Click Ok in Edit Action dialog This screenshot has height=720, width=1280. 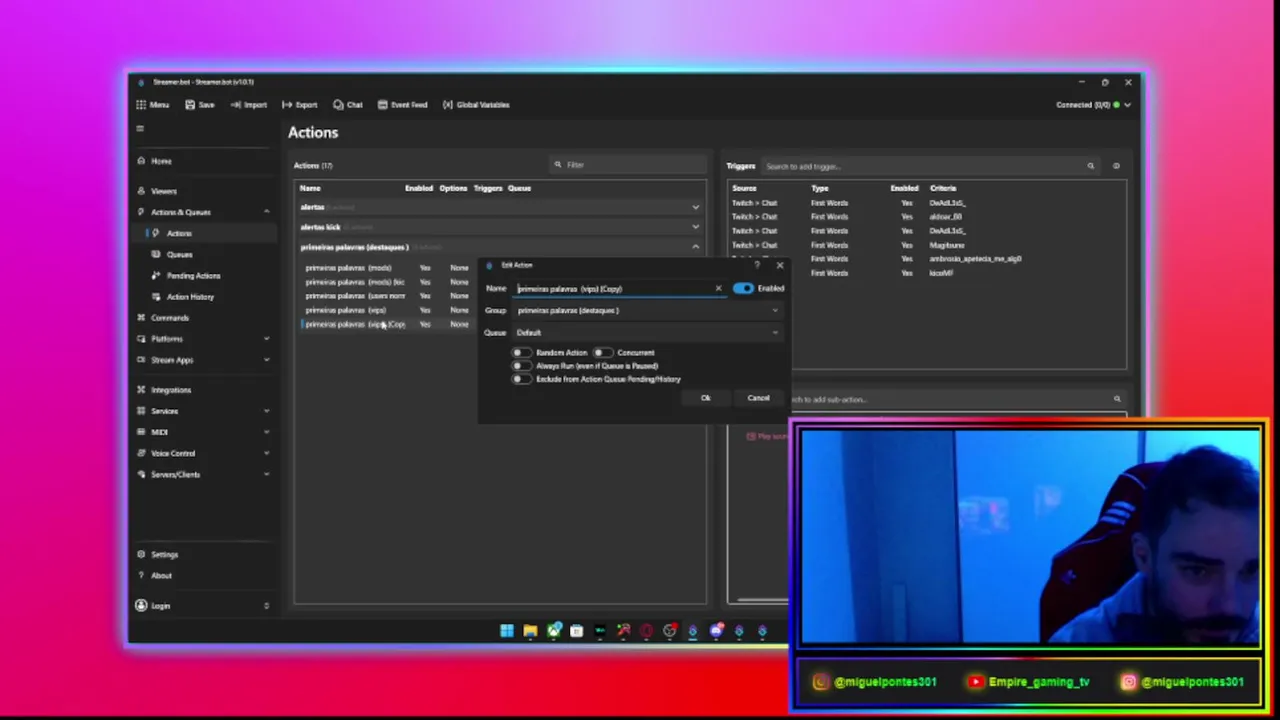705,398
